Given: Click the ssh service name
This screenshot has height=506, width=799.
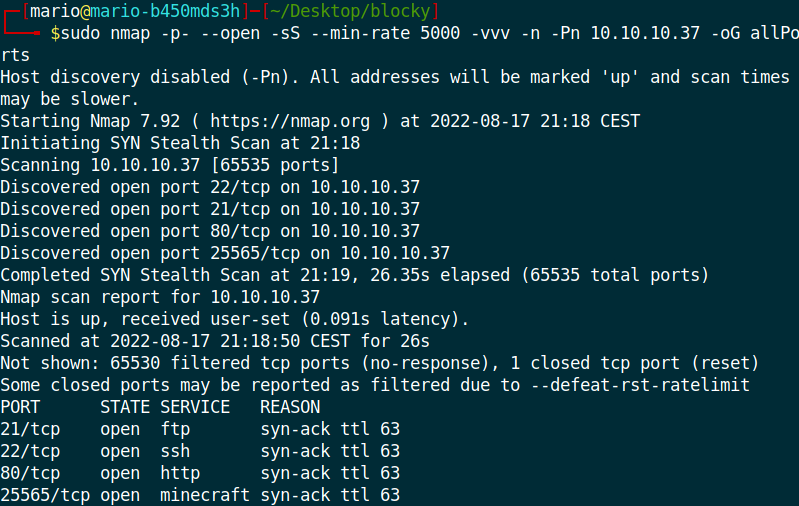Looking at the screenshot, I should click(175, 451).
